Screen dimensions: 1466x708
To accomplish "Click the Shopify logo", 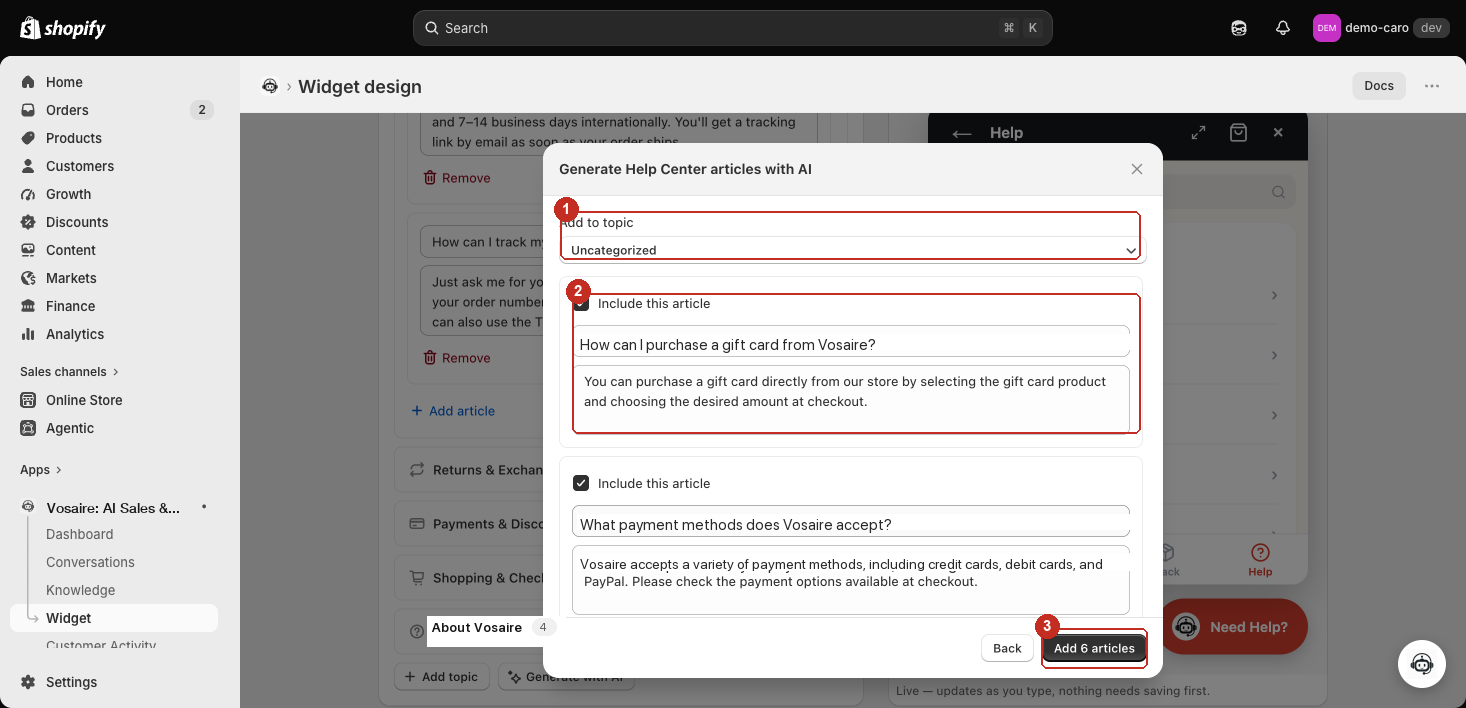I will pyautogui.click(x=63, y=28).
